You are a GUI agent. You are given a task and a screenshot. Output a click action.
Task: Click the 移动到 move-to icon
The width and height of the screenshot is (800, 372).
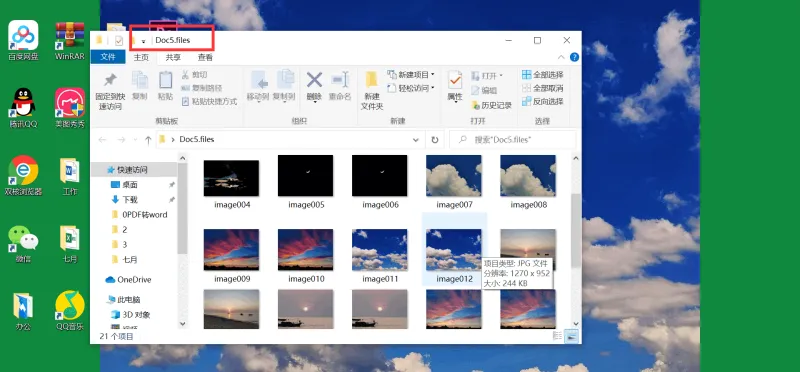tap(258, 80)
